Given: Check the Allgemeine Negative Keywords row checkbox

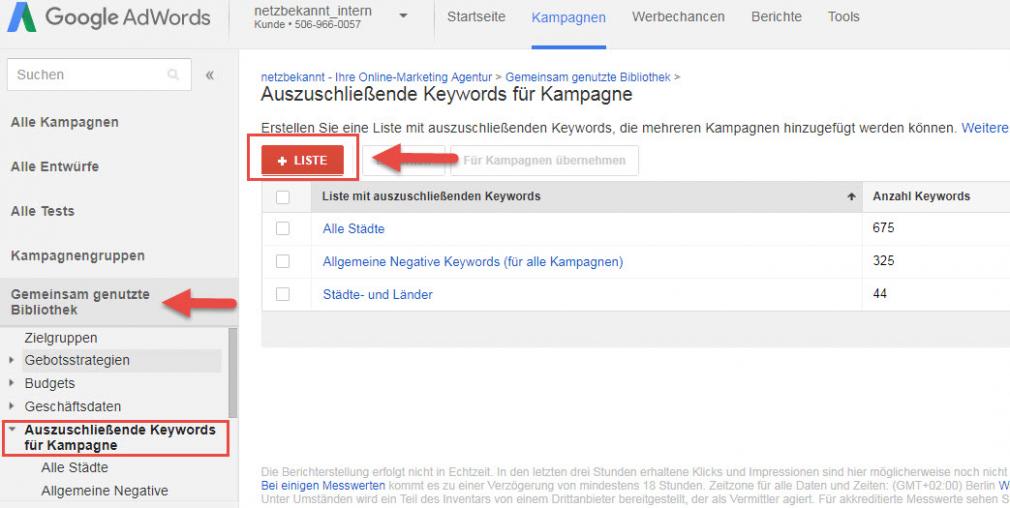Looking at the screenshot, I should tap(283, 261).
